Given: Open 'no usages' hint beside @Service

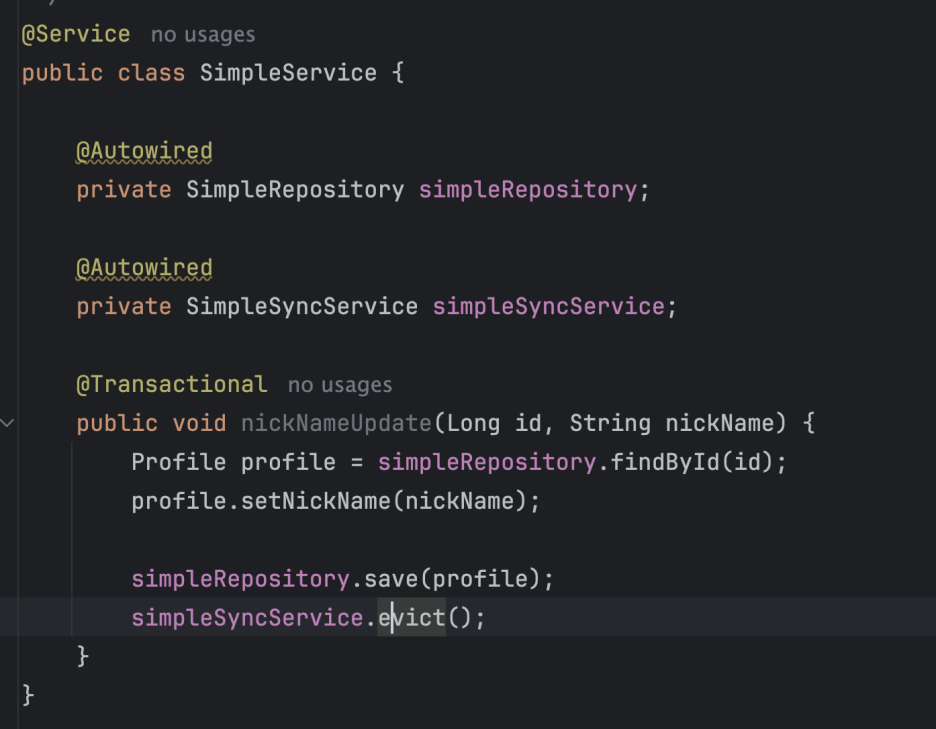Looking at the screenshot, I should [203, 35].
